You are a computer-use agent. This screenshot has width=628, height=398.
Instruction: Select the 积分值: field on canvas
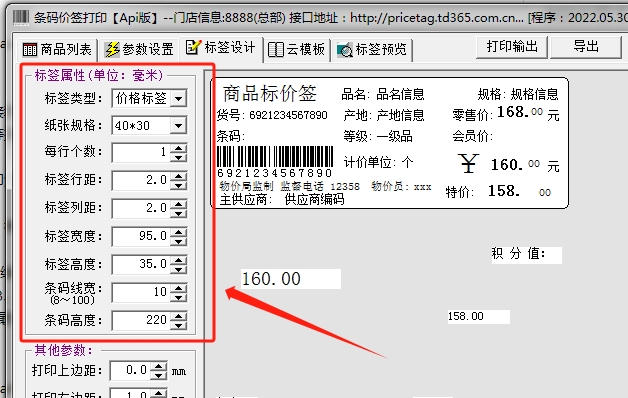[527, 255]
